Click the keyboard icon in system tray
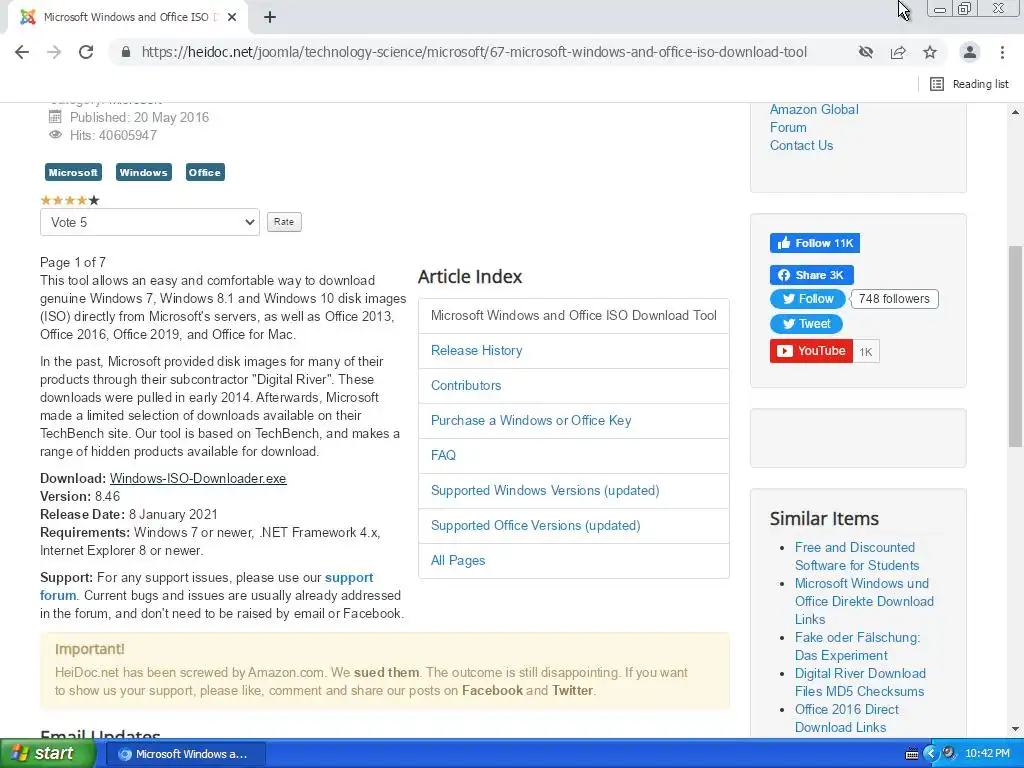 912,754
